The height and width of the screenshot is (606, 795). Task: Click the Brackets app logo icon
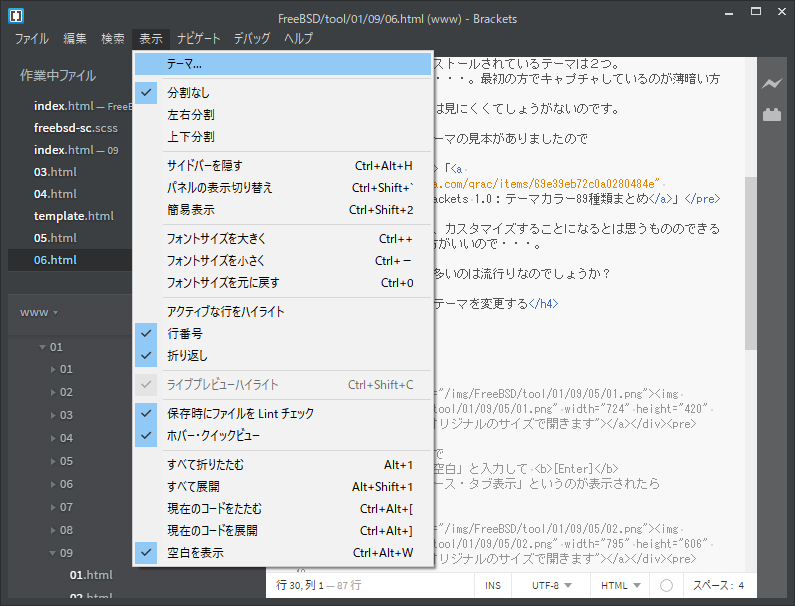click(16, 16)
